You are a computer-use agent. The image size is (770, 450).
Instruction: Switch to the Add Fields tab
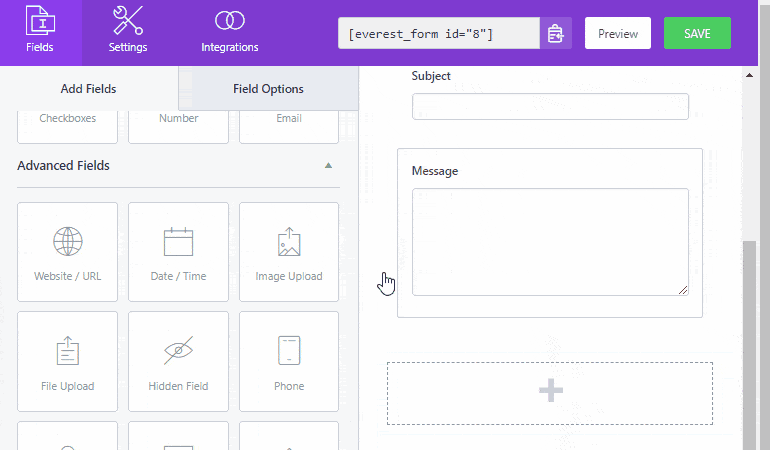(x=88, y=88)
